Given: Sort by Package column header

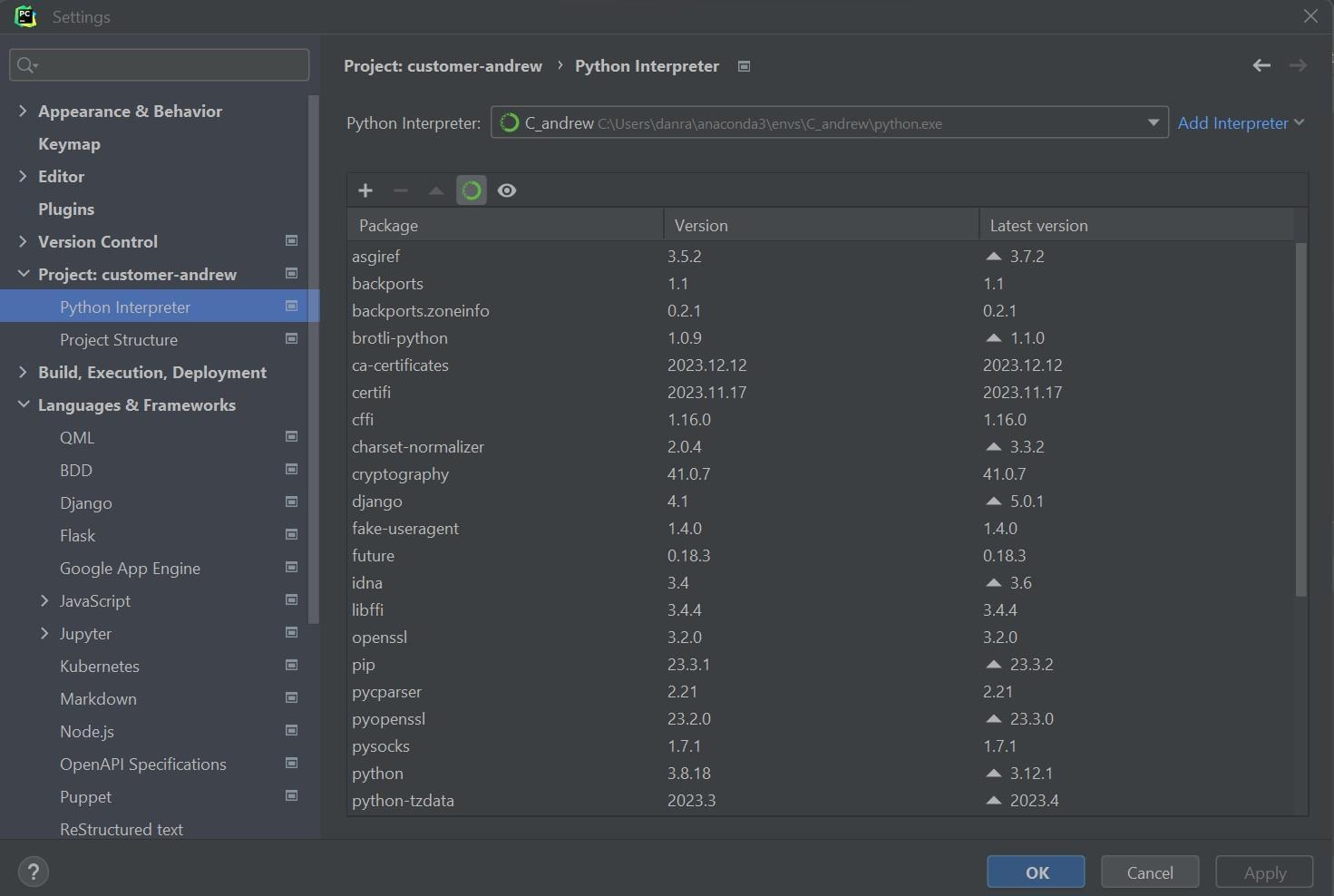Looking at the screenshot, I should [505, 225].
